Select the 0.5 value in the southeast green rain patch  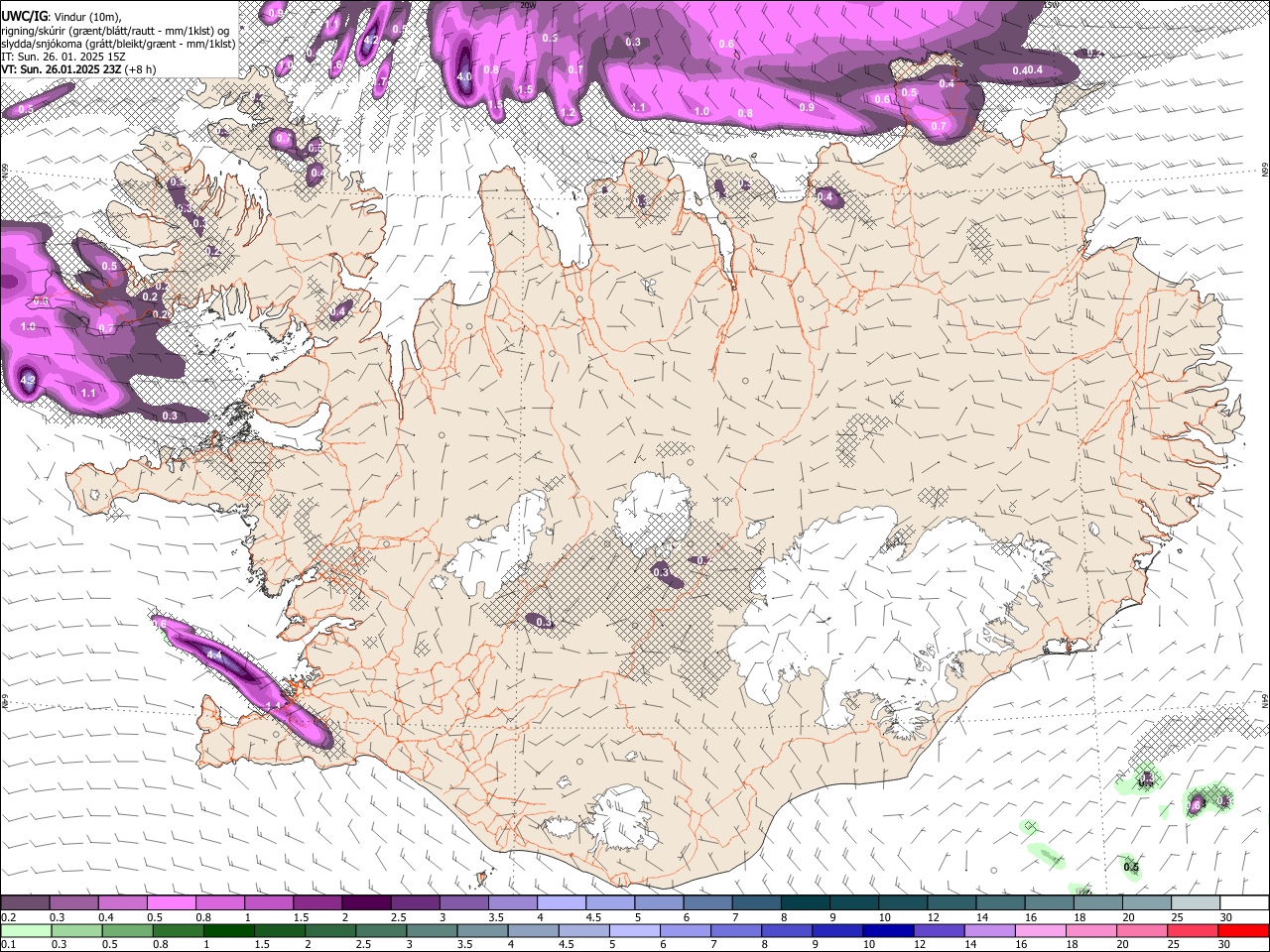(1131, 868)
